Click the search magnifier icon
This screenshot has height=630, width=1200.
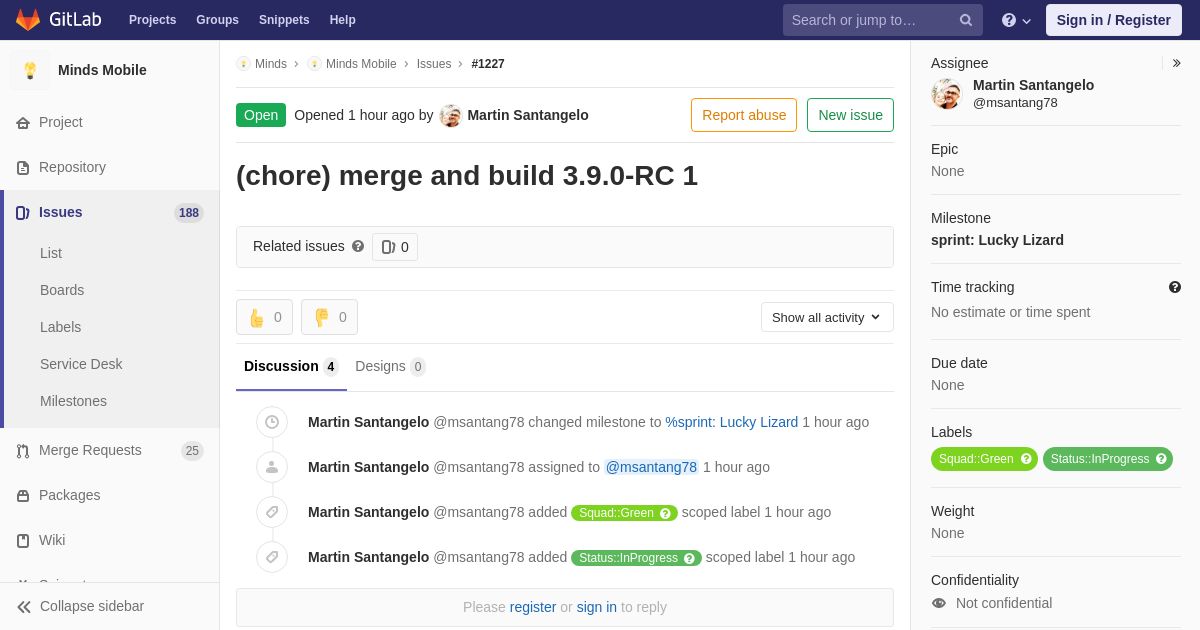pos(965,20)
